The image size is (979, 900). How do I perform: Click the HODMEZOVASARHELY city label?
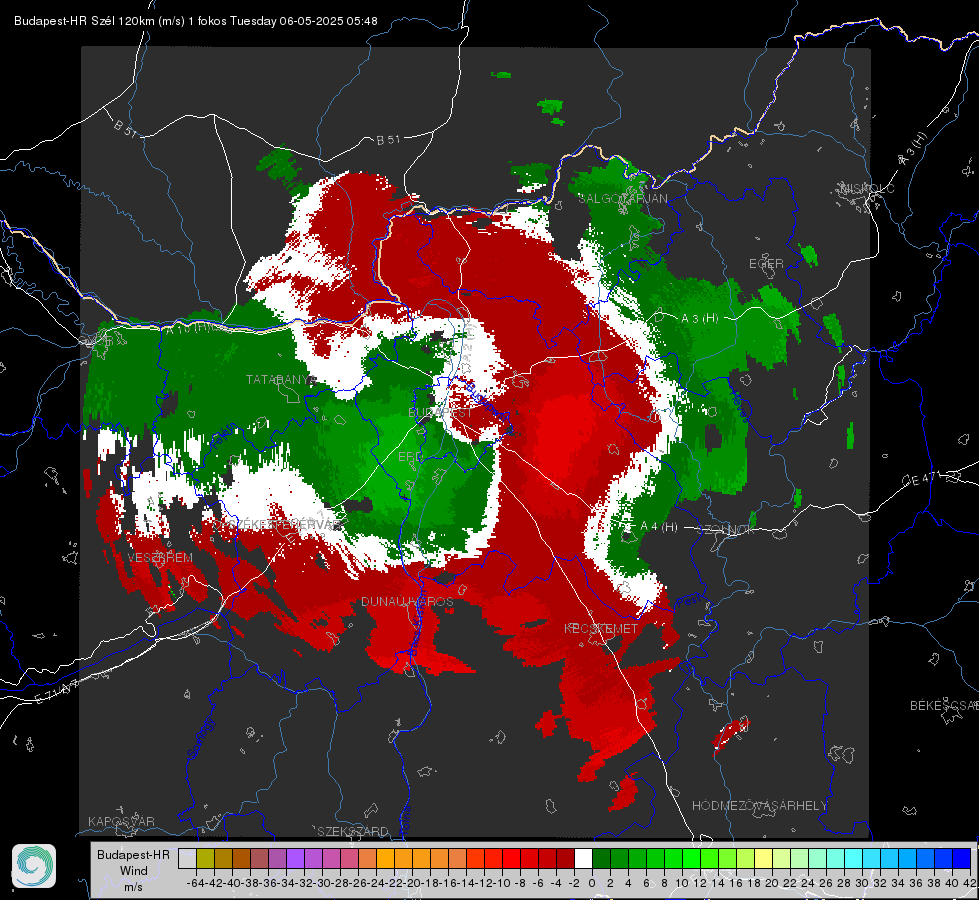[x=759, y=806]
